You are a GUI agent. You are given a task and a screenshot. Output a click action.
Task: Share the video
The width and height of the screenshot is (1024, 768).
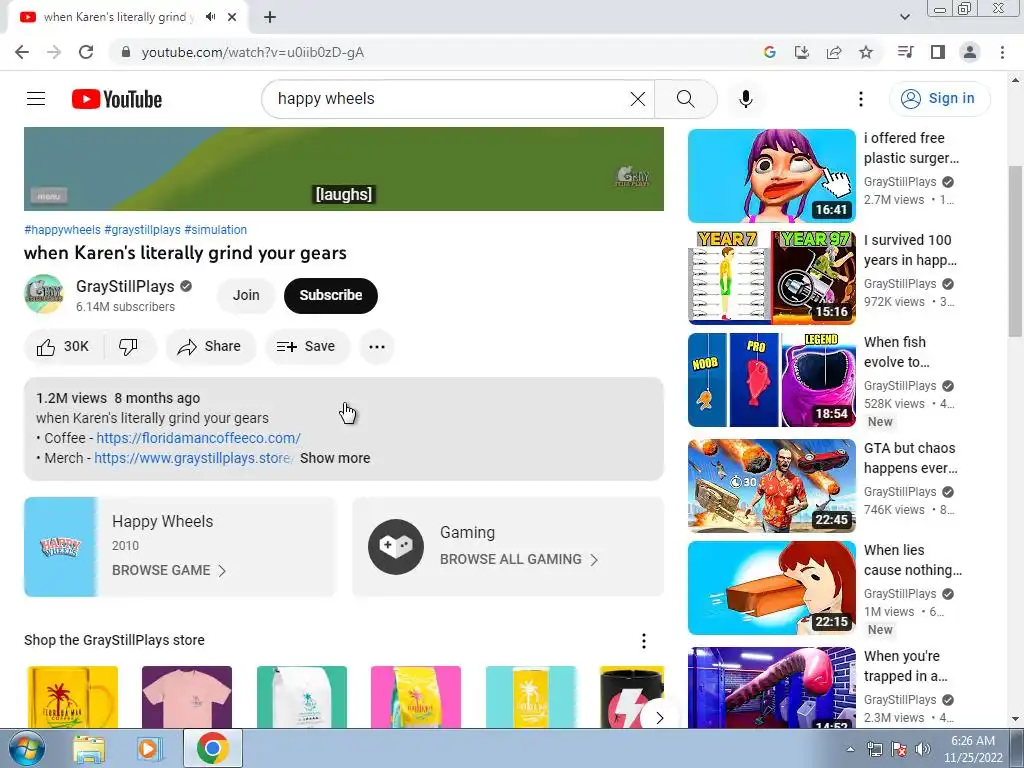coord(210,347)
